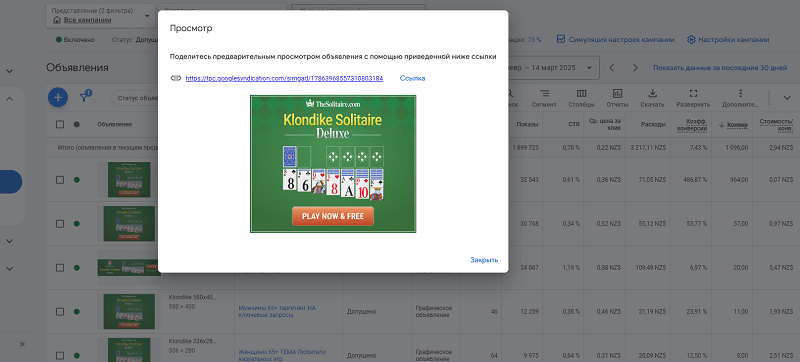Screen dimensions: 800x362
Task: Click the Объявление column header
Action: [115, 124]
